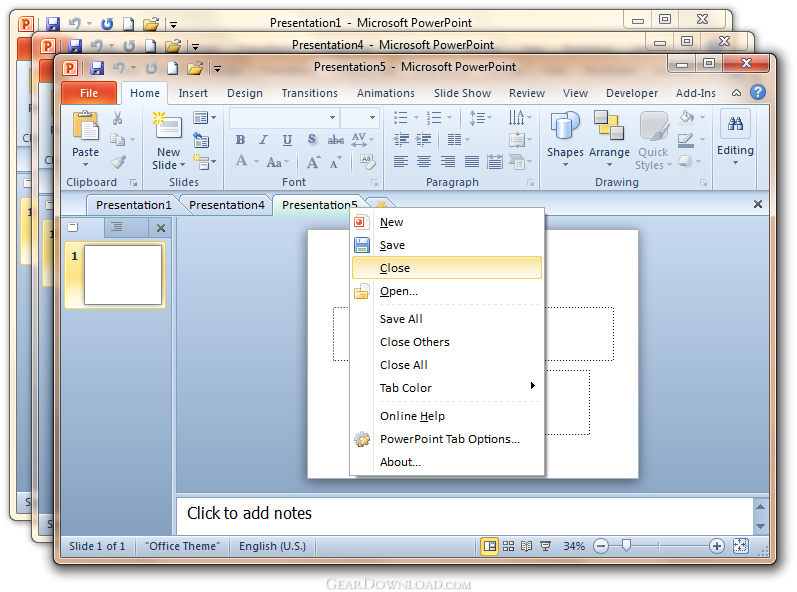The image size is (797, 592).
Task: Click Decrease List Level icon
Action: (x=401, y=139)
